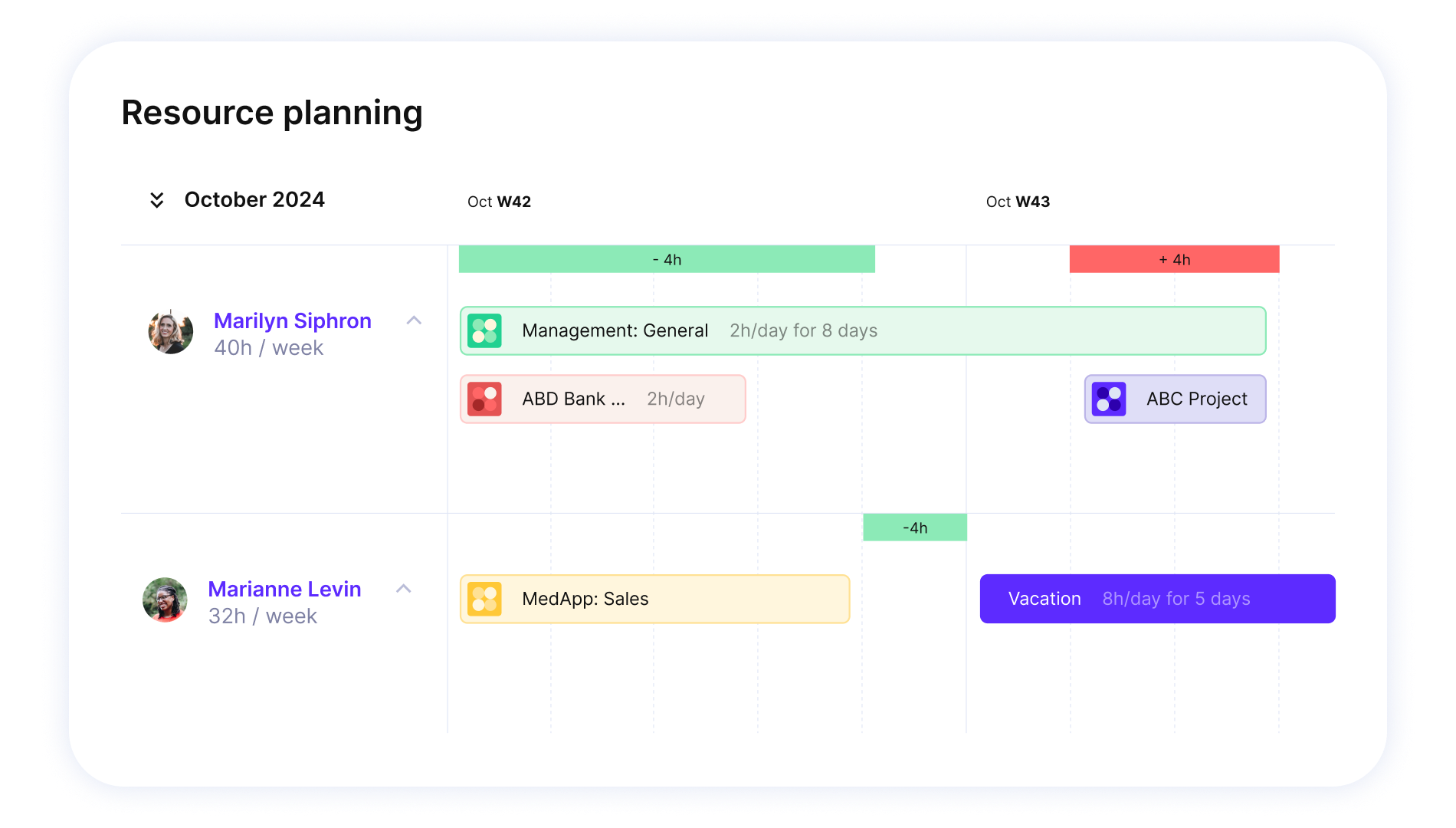
Task: Click the purple ABC Project icon
Action: point(1109,399)
